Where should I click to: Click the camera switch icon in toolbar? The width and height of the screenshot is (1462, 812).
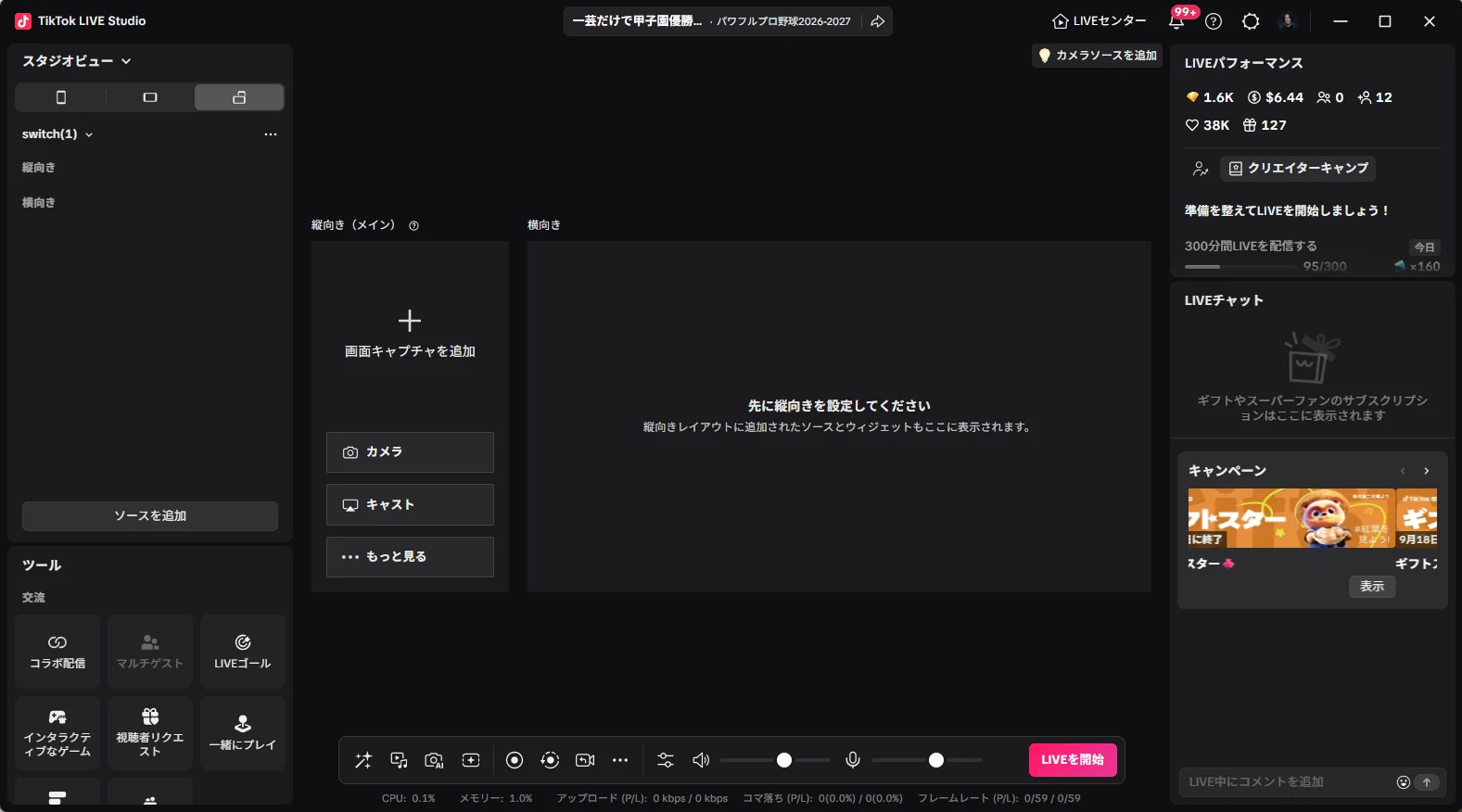pos(585,760)
